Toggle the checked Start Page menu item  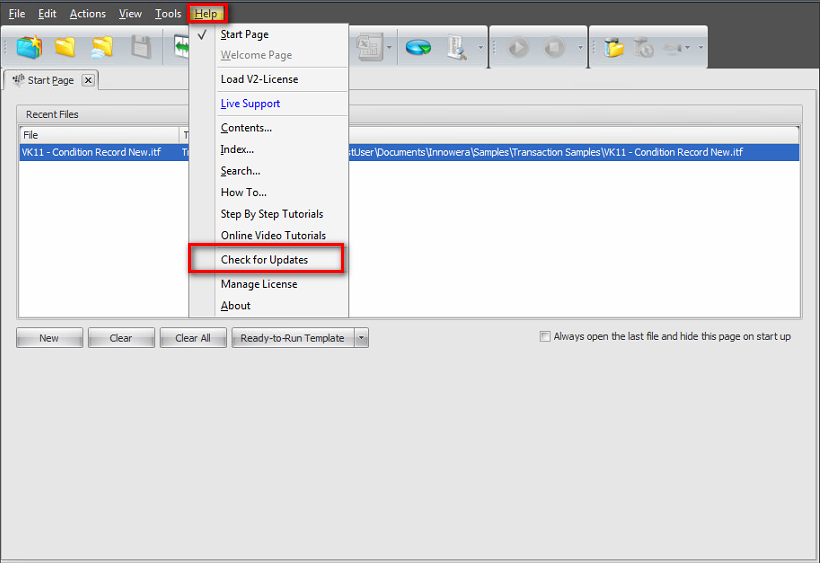pos(244,34)
